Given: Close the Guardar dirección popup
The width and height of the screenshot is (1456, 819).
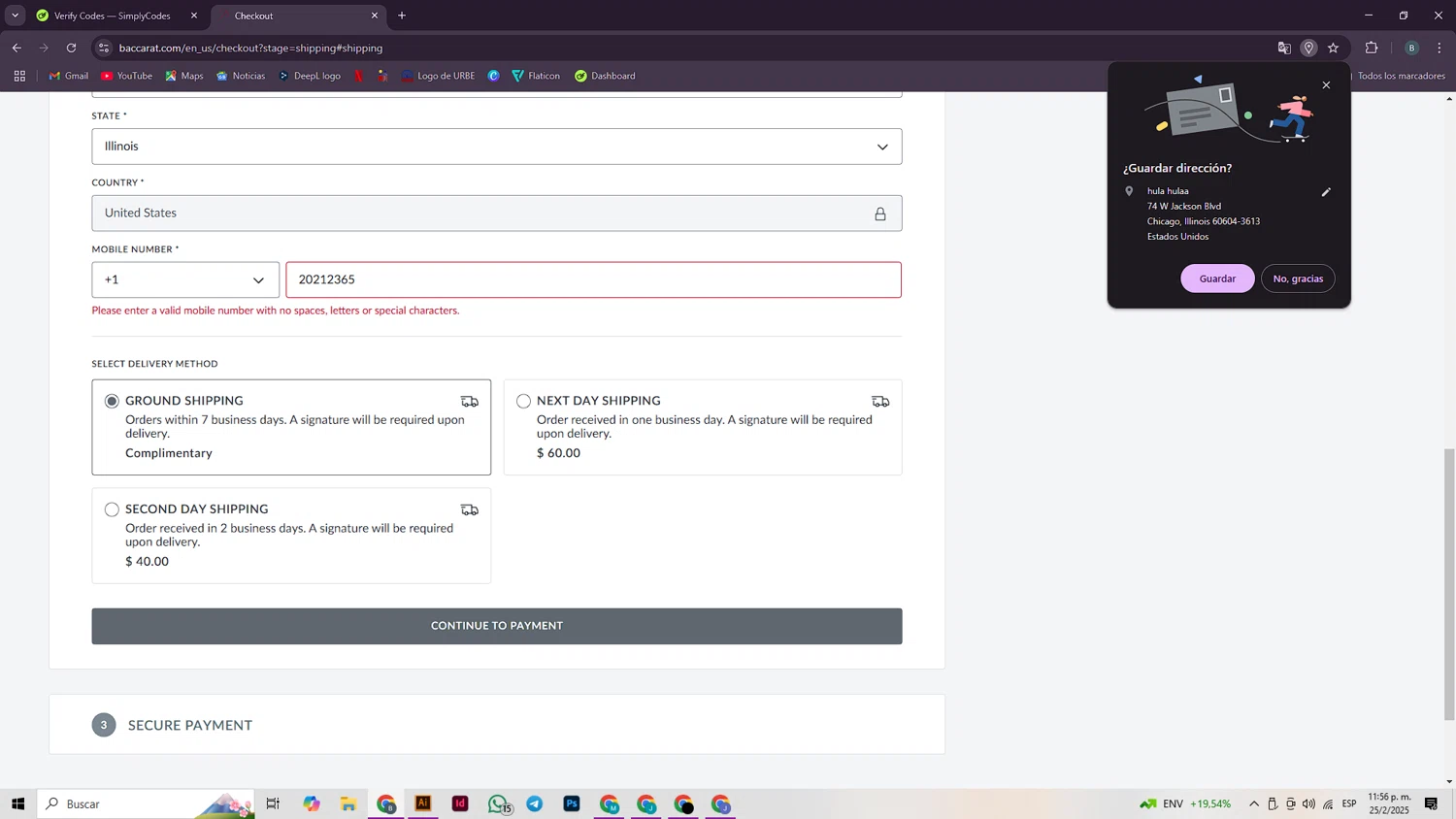Looking at the screenshot, I should click(x=1326, y=85).
